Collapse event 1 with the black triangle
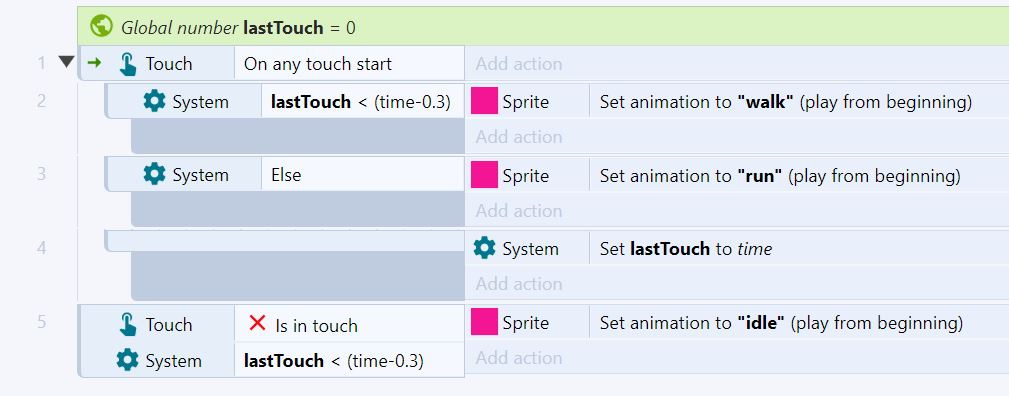The height and width of the screenshot is (396, 1009). 66,62
